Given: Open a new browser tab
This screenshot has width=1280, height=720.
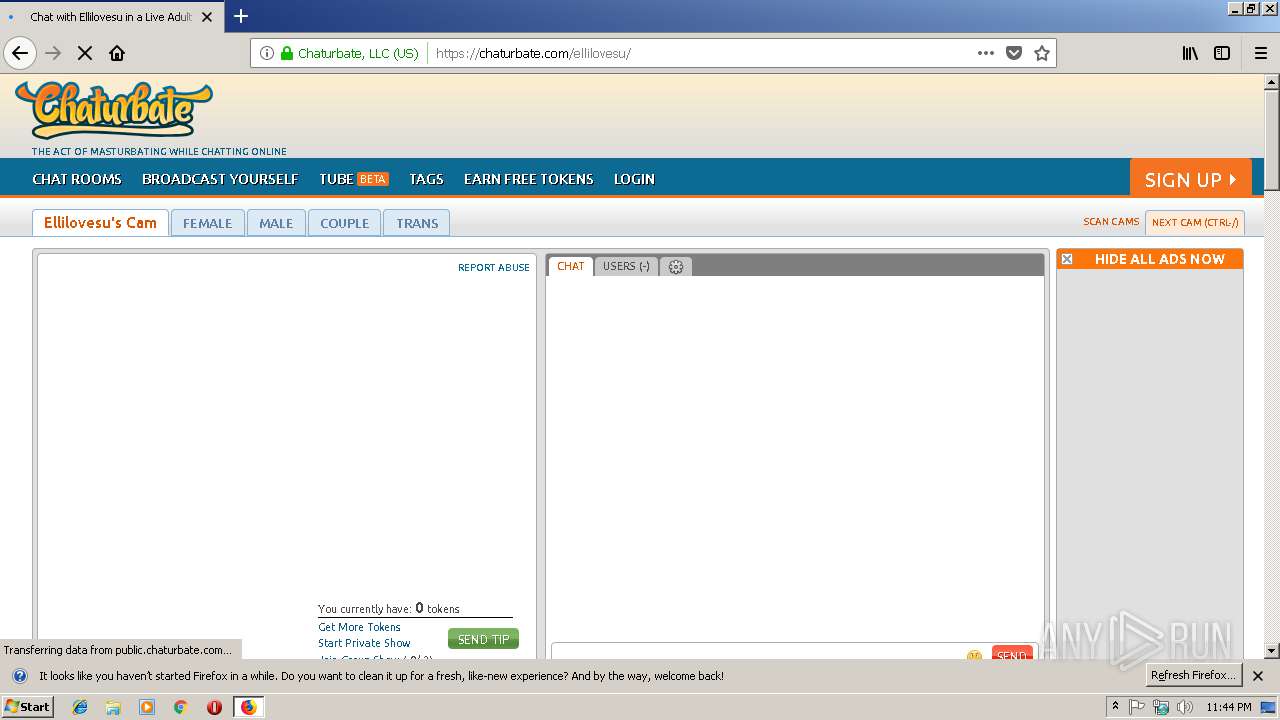Looking at the screenshot, I should pos(241,16).
